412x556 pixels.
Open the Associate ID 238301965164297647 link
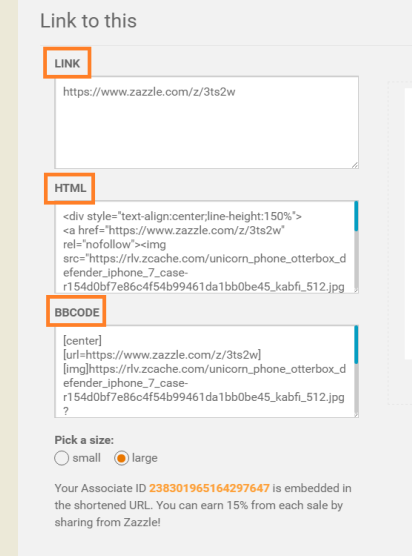(209, 488)
